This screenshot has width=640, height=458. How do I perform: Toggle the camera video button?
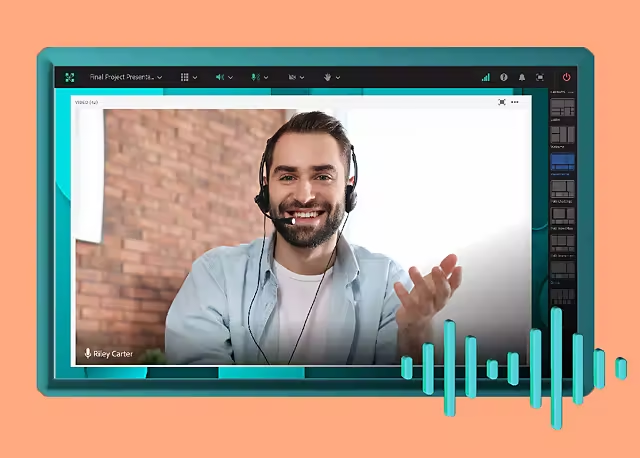[292, 77]
